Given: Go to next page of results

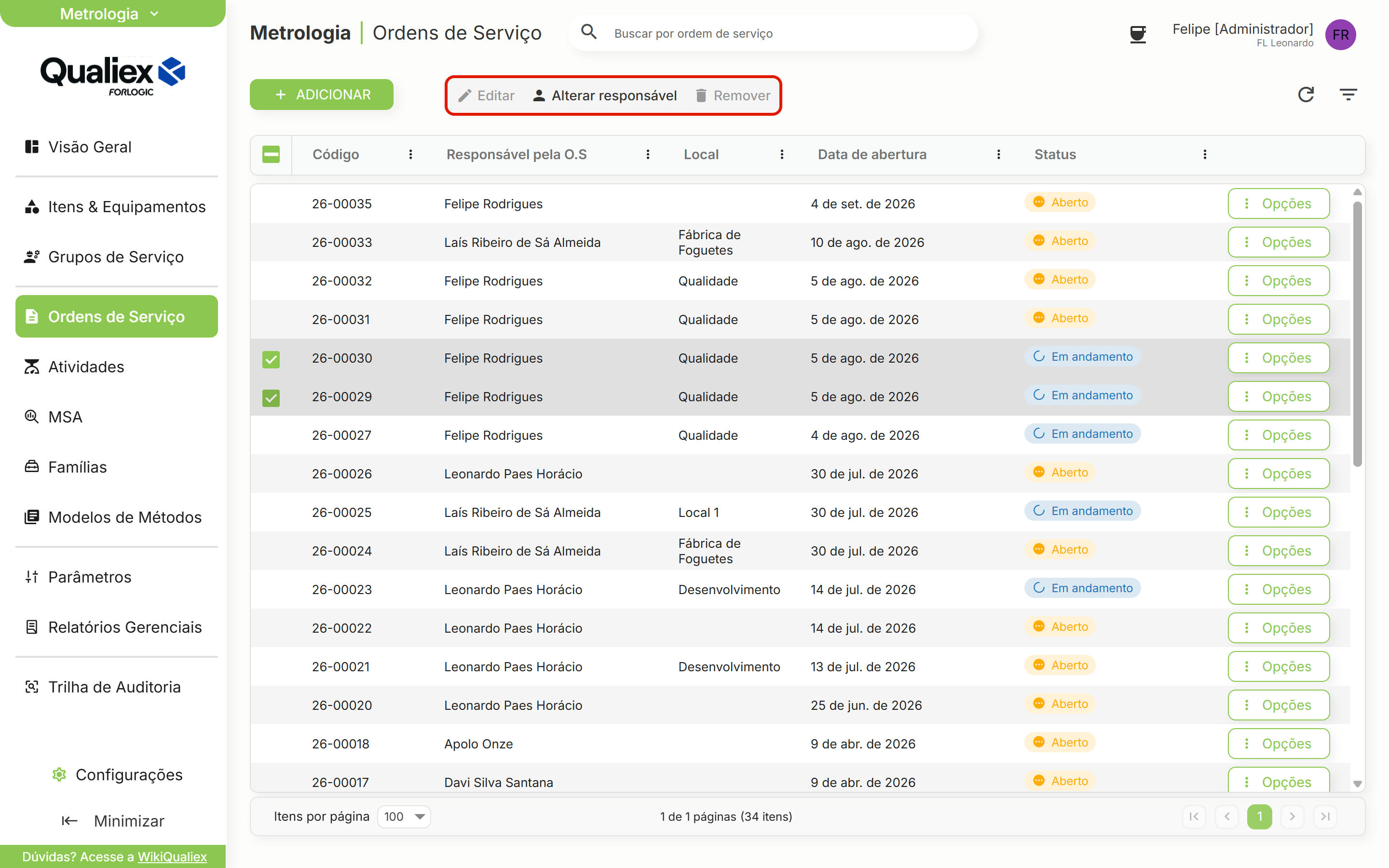Looking at the screenshot, I should [1292, 816].
